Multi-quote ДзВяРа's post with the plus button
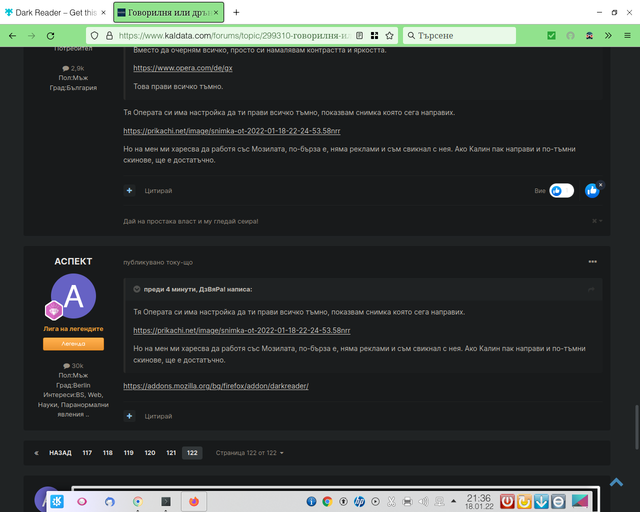Image resolution: width=640 pixels, height=512 pixels. coord(129,190)
